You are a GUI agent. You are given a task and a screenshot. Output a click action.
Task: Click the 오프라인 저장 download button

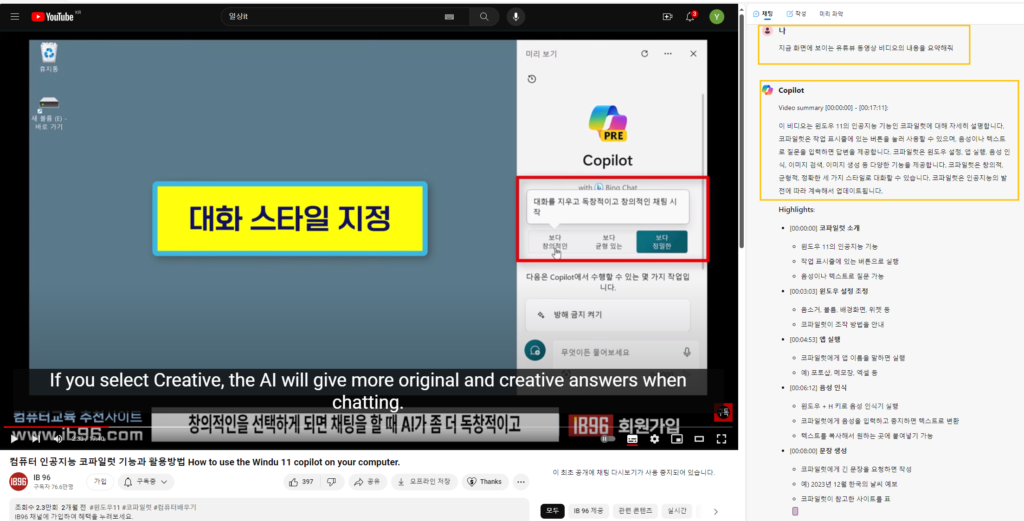[x=424, y=482]
